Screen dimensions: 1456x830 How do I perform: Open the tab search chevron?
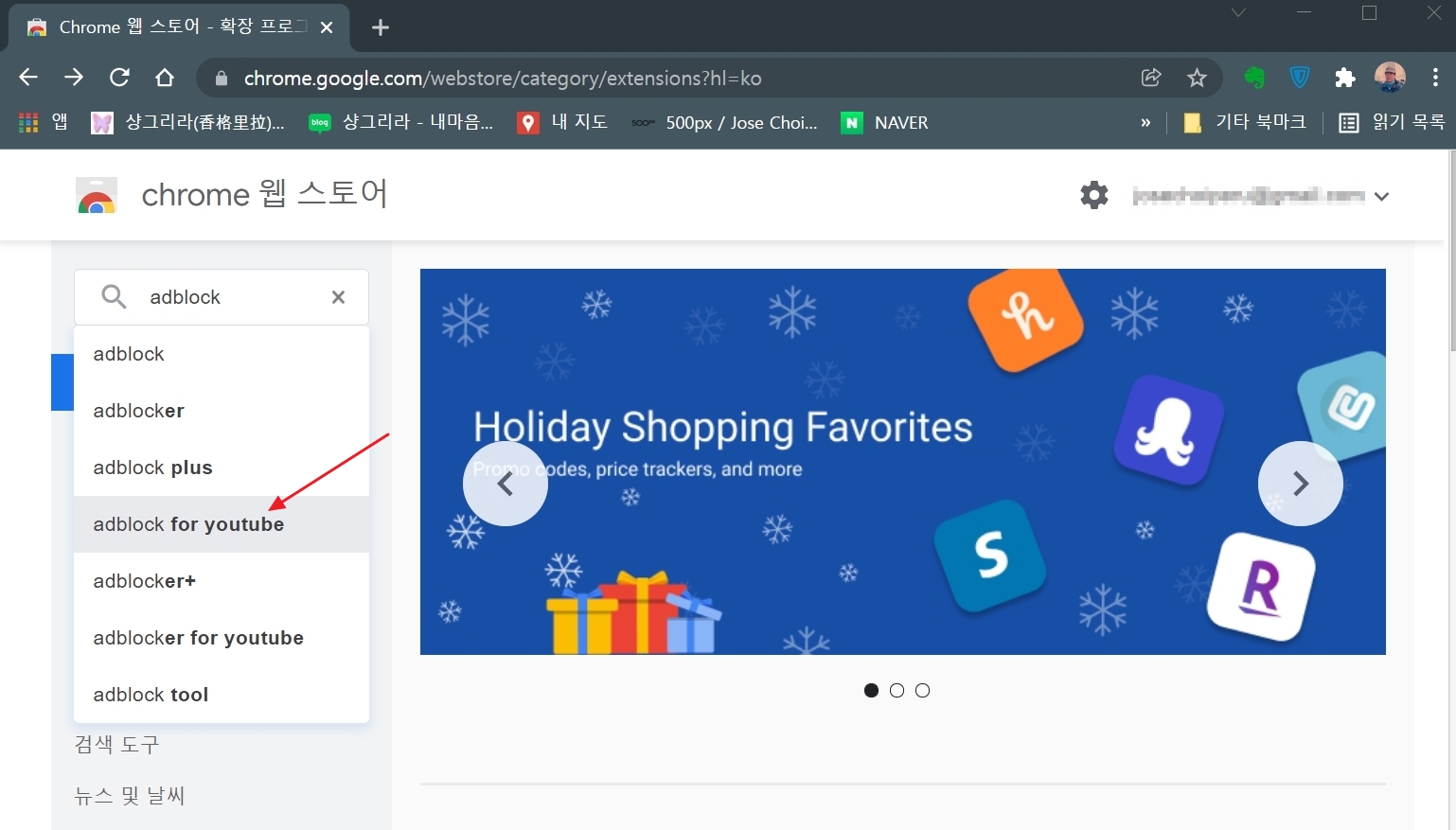point(1238,13)
